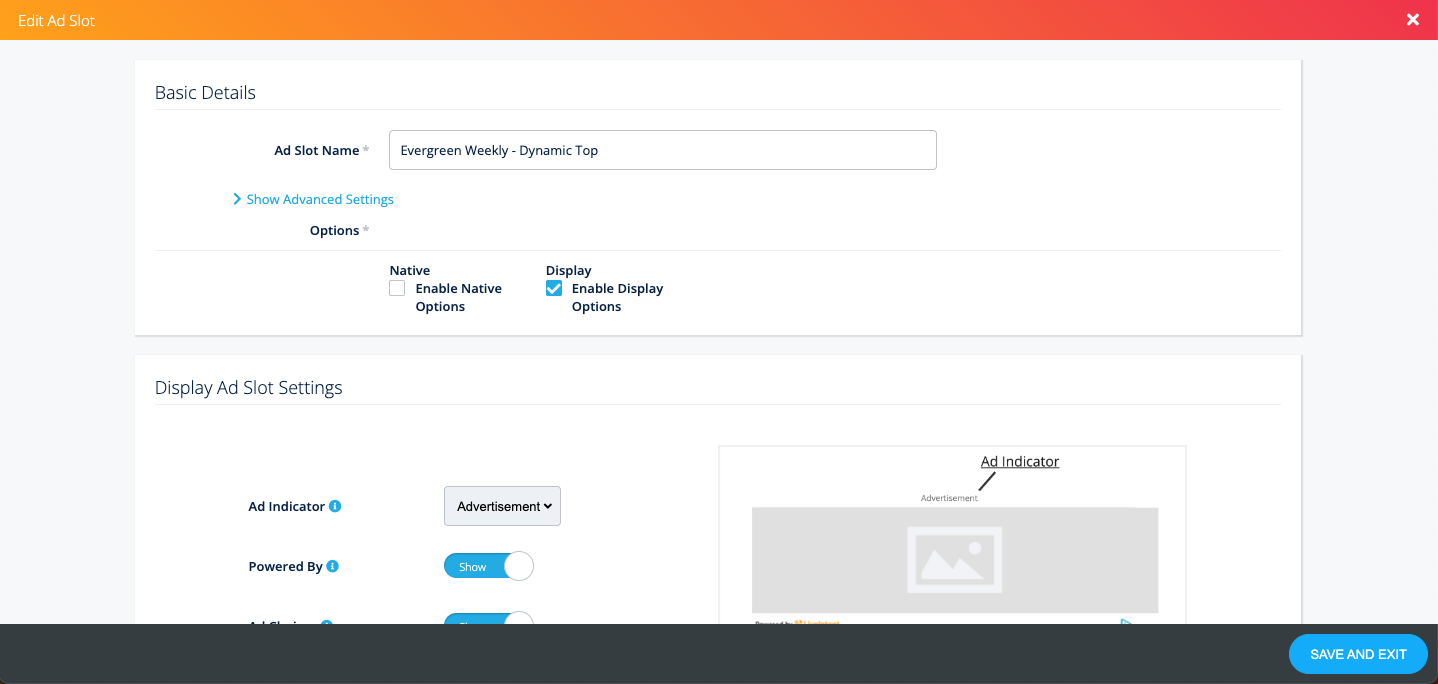
Task: Uncheck Enable Display Options
Action: (x=554, y=288)
